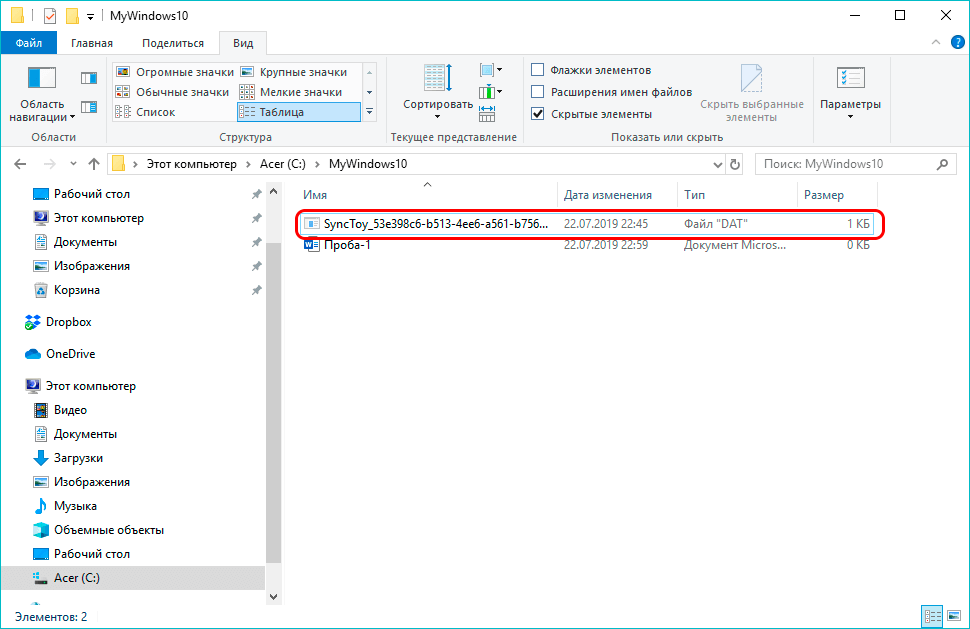Open the Файл (File) menu tab
970x629 pixels.
pos(29,43)
